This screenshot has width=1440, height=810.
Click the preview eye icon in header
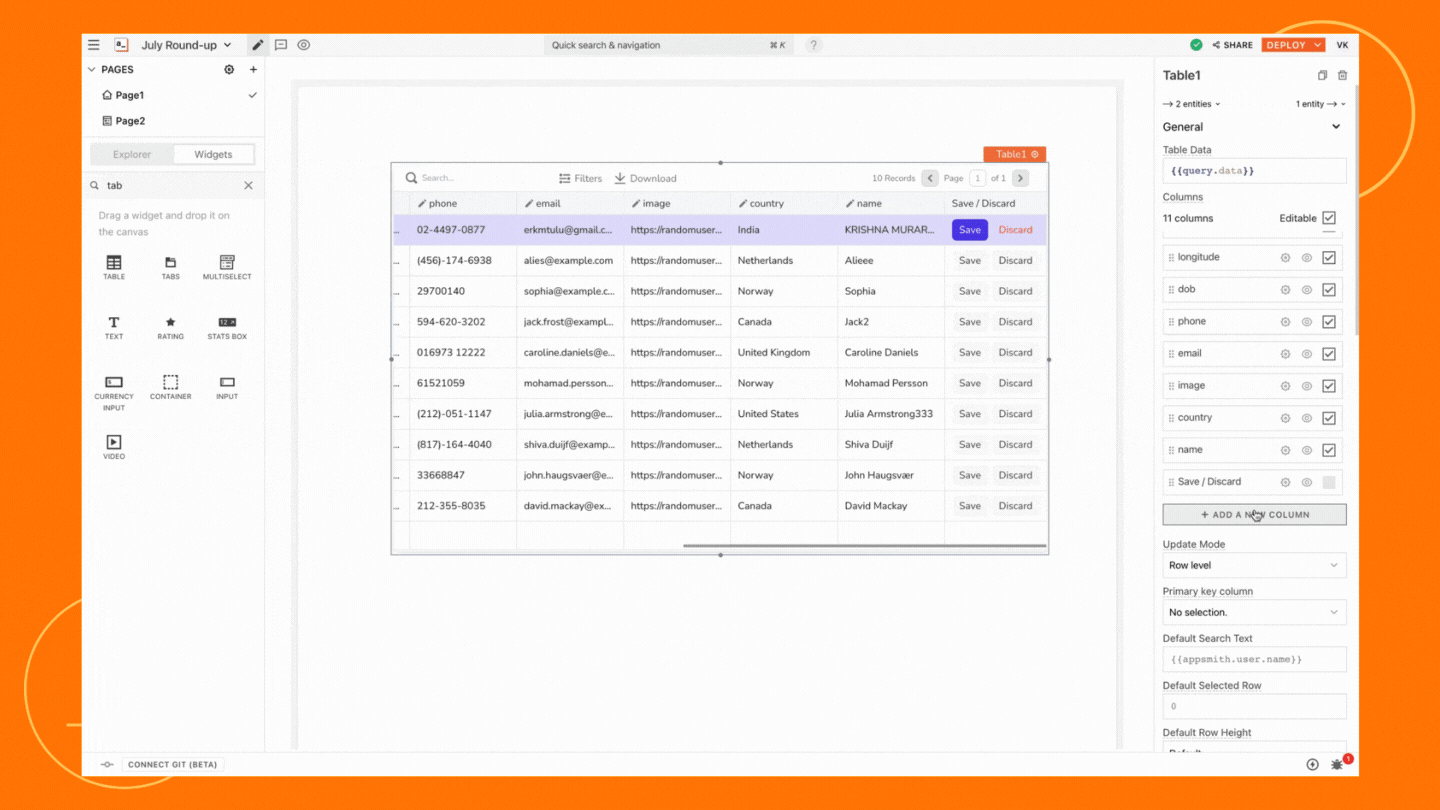pyautogui.click(x=303, y=45)
